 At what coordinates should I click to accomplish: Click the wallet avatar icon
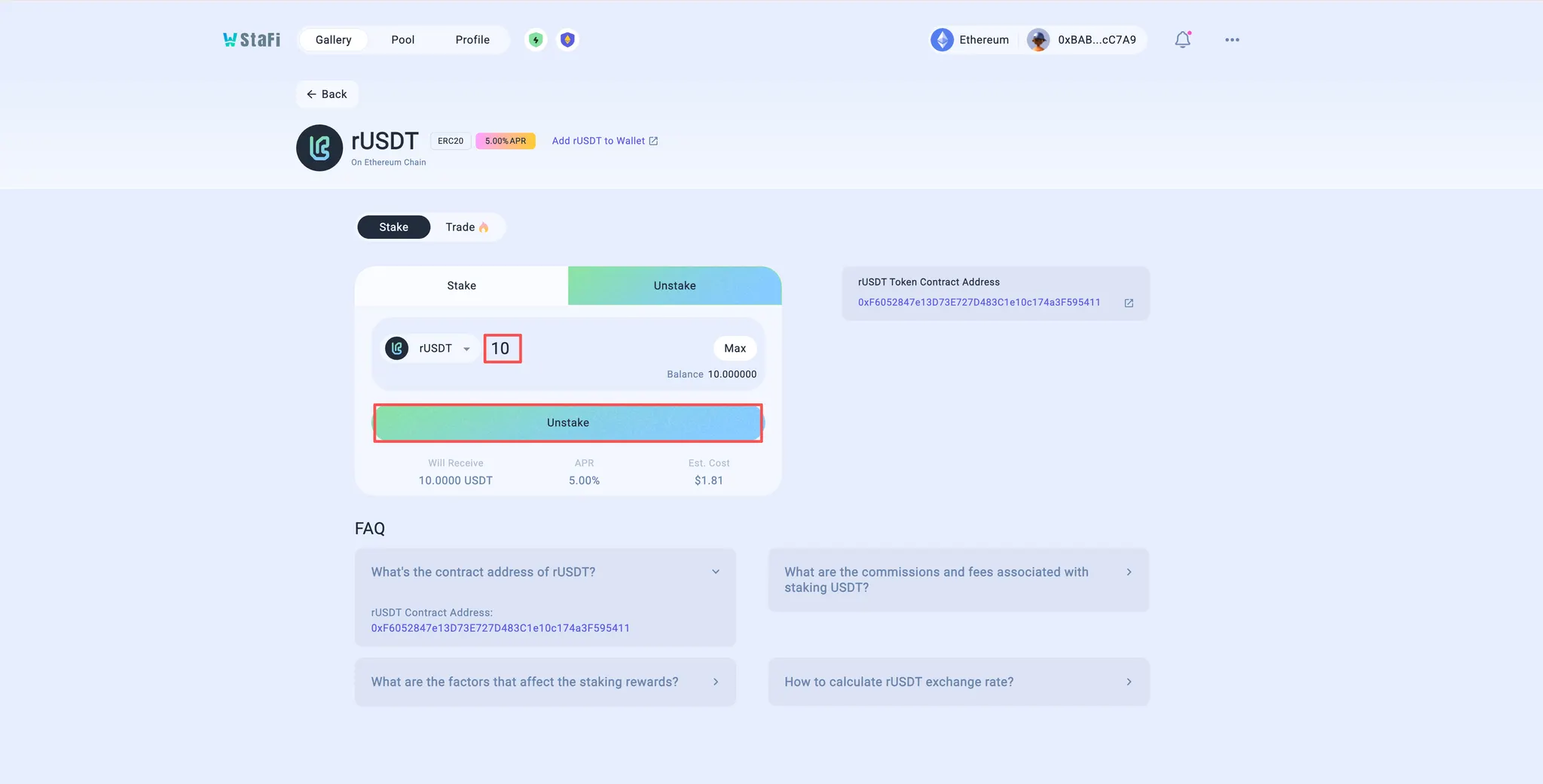pyautogui.click(x=1038, y=40)
